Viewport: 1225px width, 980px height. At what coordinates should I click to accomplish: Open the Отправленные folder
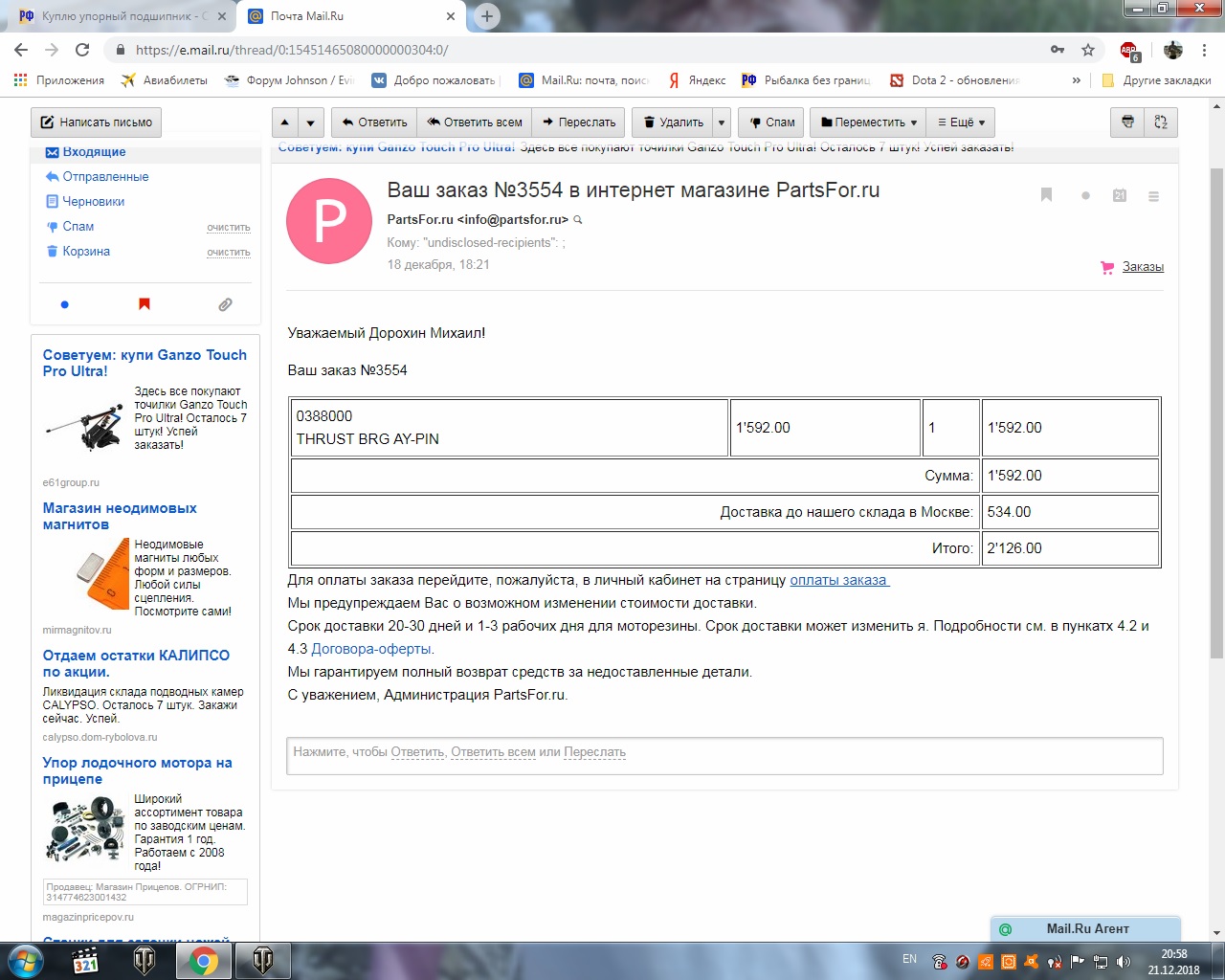pos(105,177)
